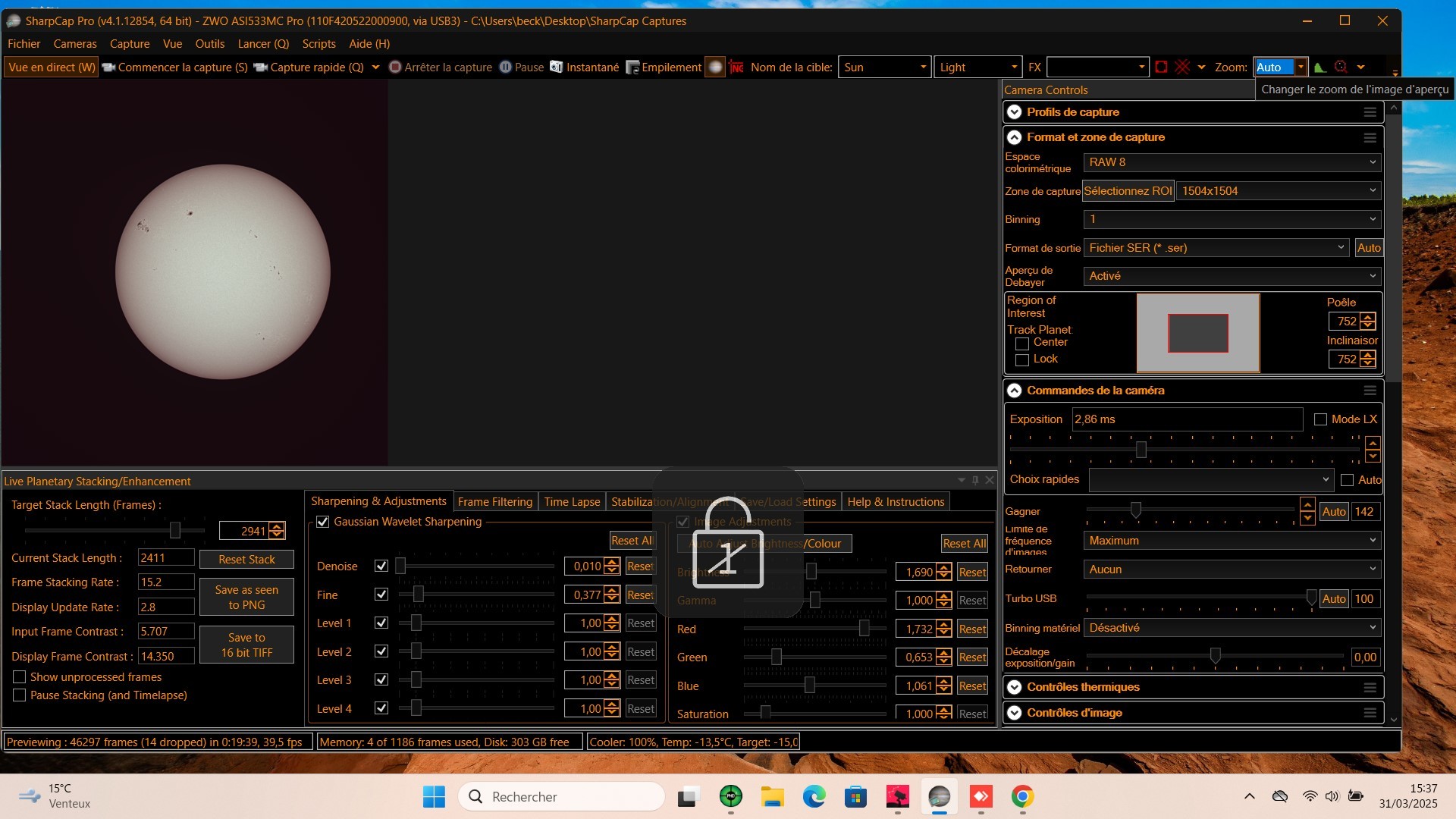Screen dimensions: 1456x819
Task: Click the Empilement live stack icon
Action: coord(632,67)
